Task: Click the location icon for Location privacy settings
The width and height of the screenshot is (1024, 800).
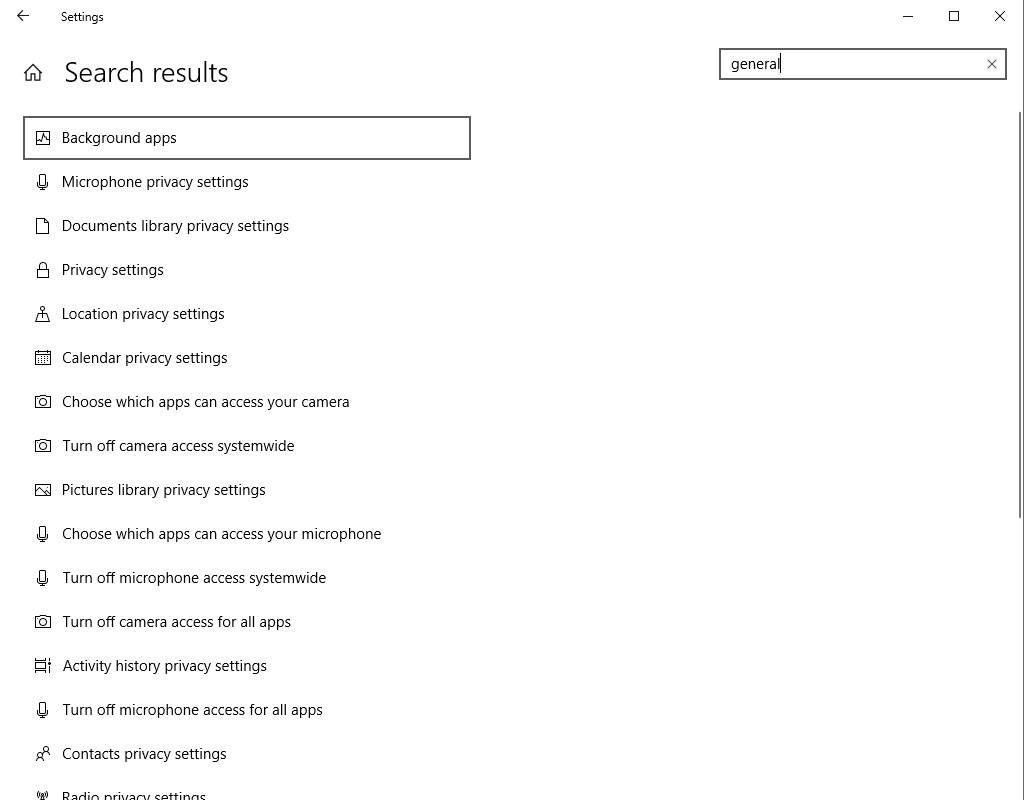Action: 42,314
